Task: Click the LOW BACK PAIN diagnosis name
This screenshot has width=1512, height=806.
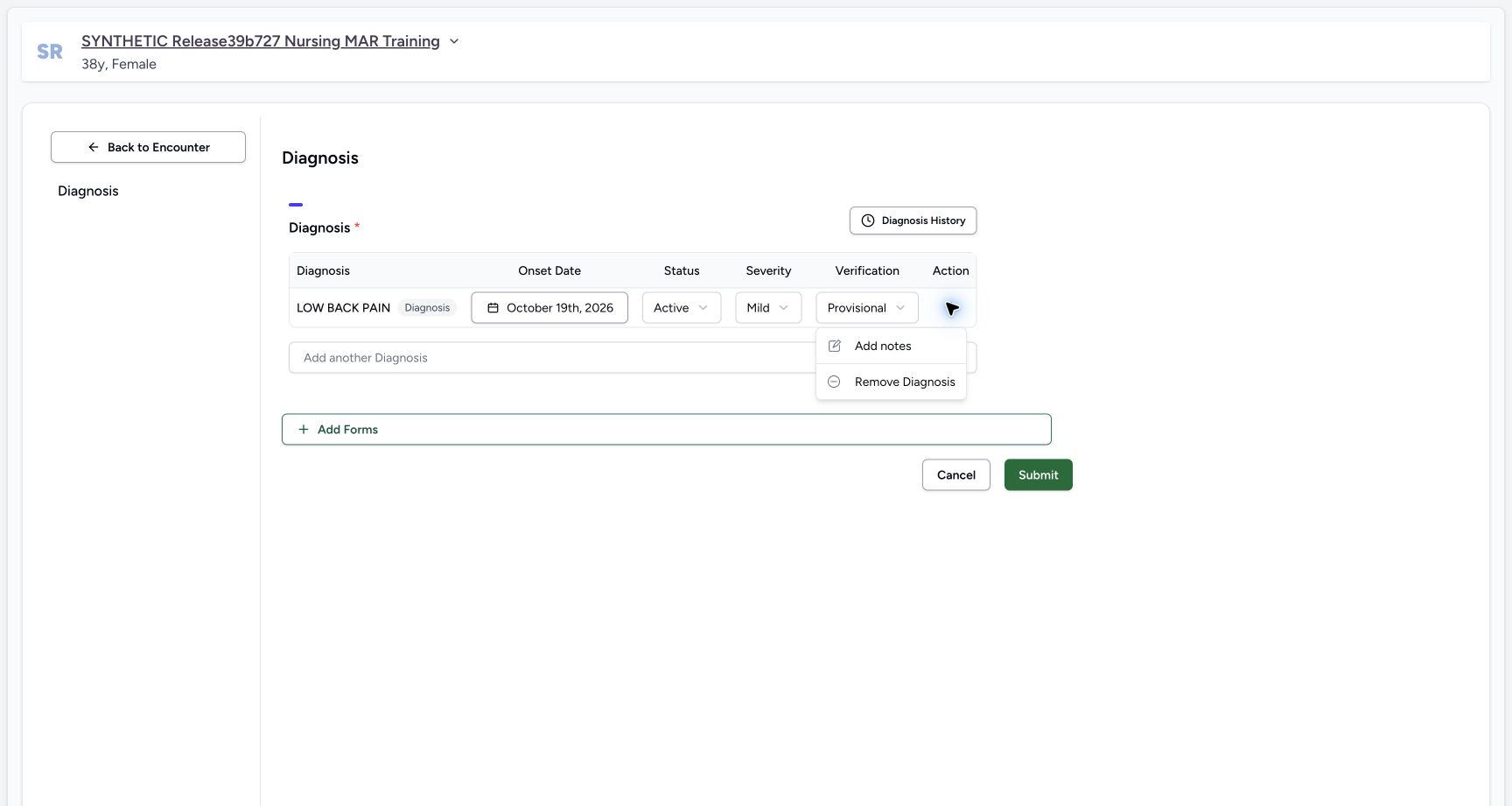Action: coord(344,308)
